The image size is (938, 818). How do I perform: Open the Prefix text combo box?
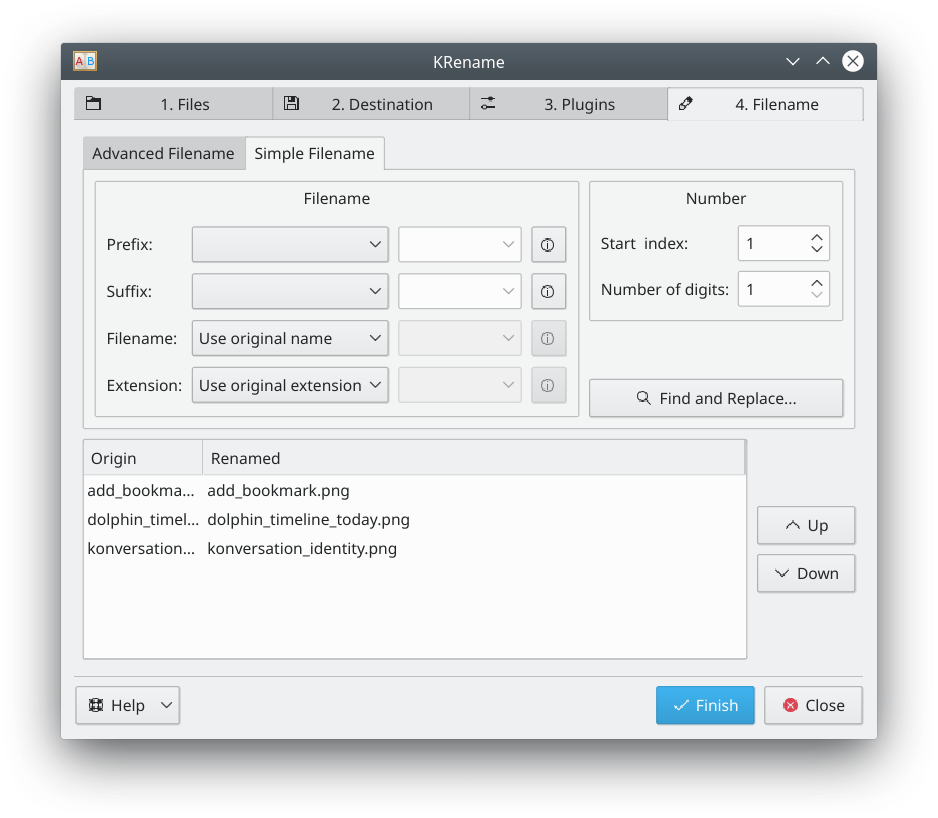(459, 244)
